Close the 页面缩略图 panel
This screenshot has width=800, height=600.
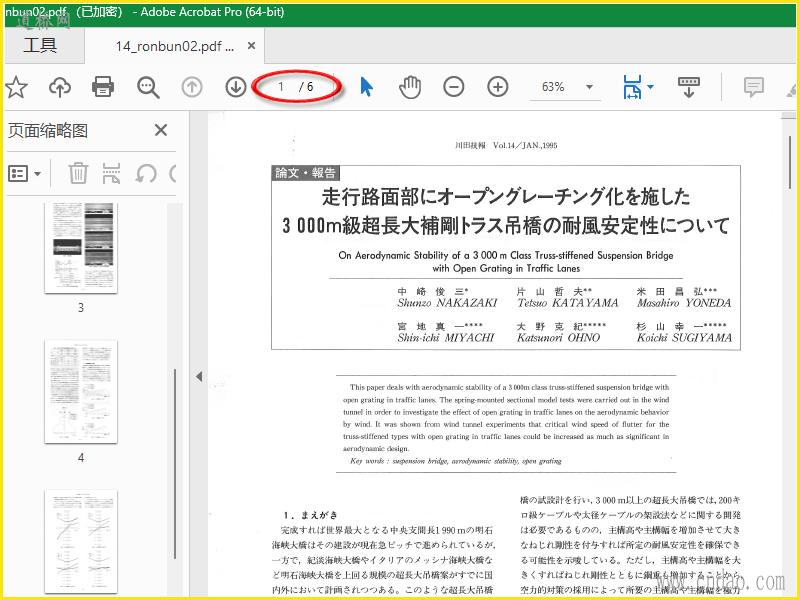coord(160,130)
